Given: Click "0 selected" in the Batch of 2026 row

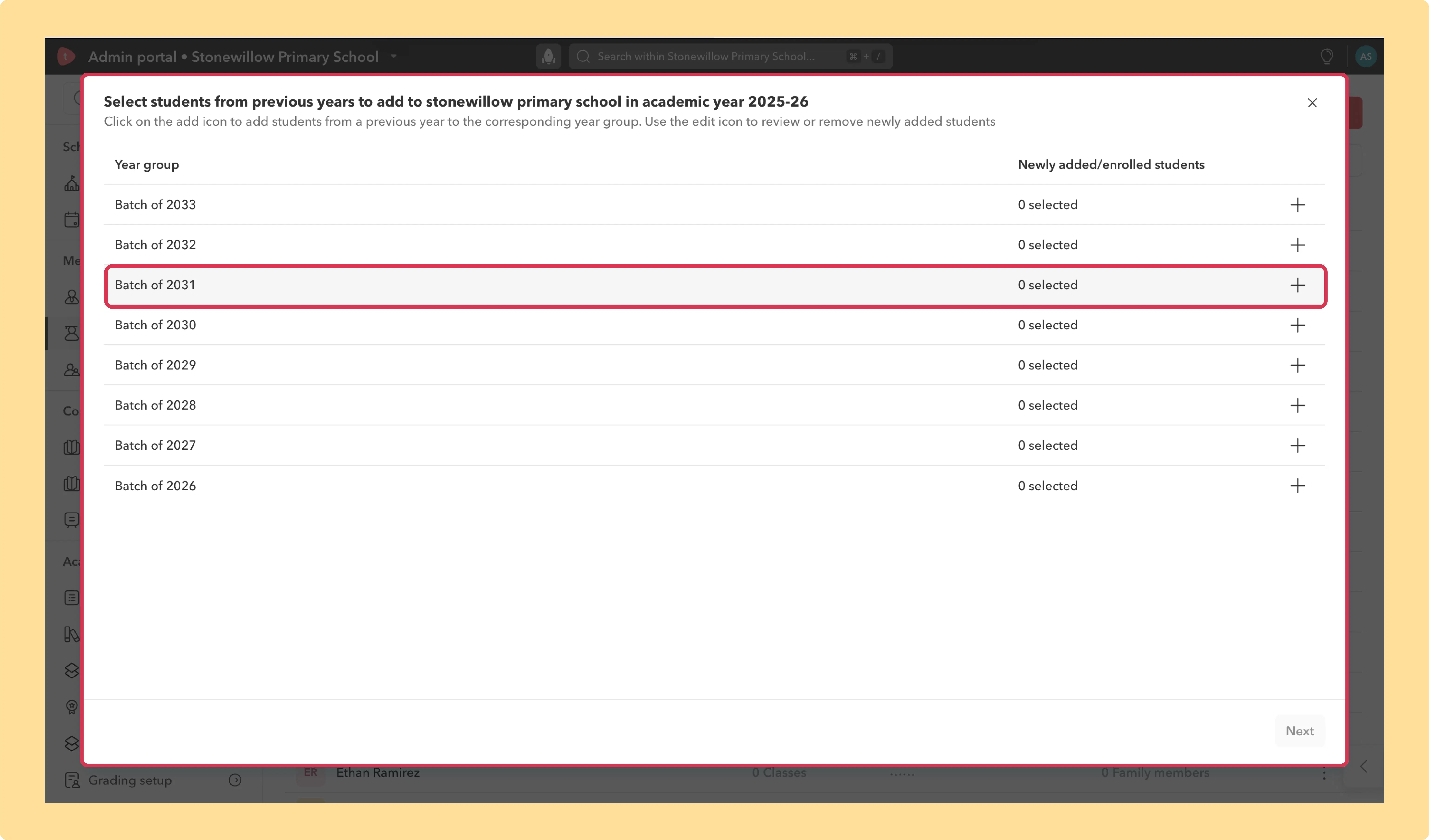Looking at the screenshot, I should tap(1048, 486).
